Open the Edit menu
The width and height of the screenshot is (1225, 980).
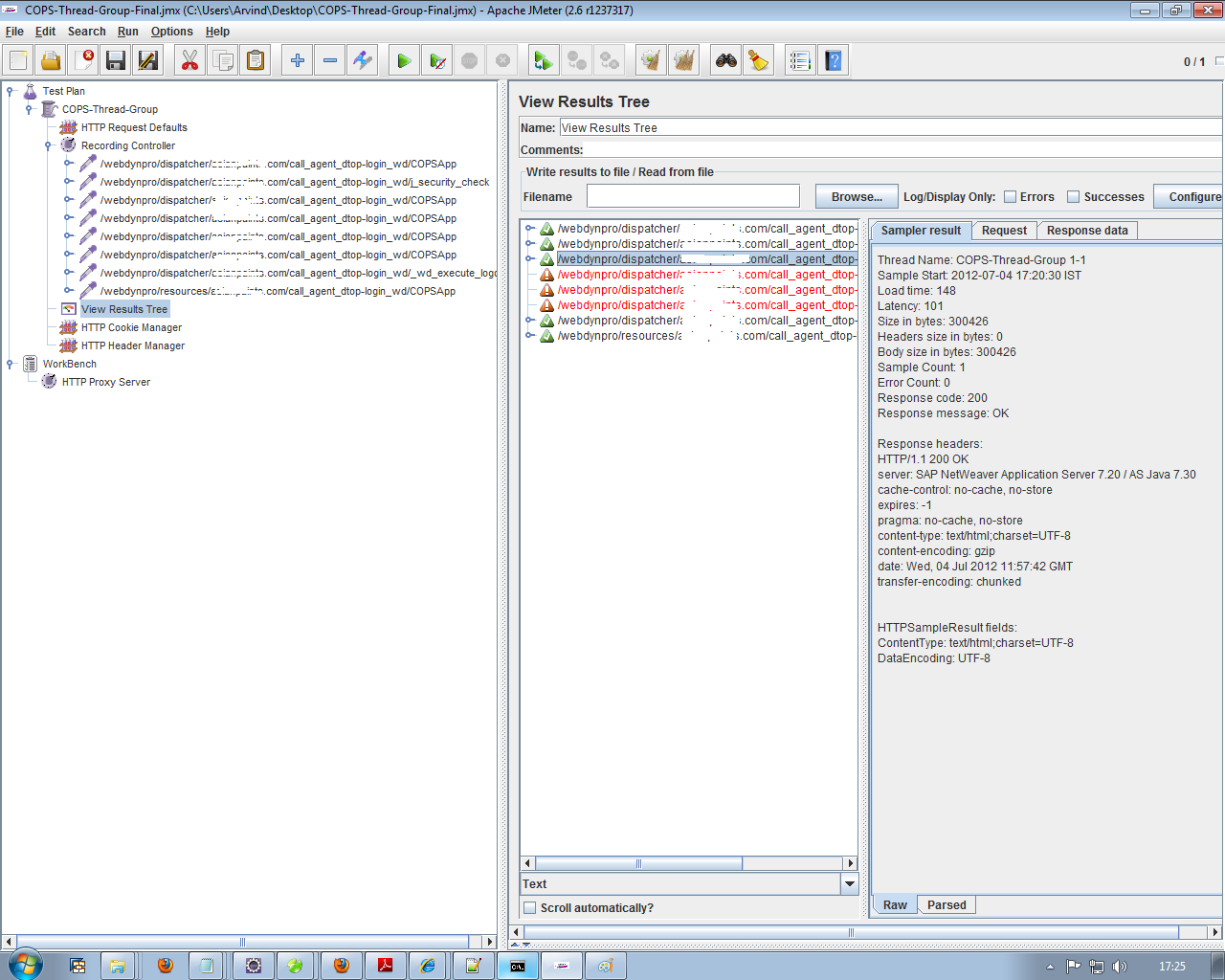tap(46, 32)
